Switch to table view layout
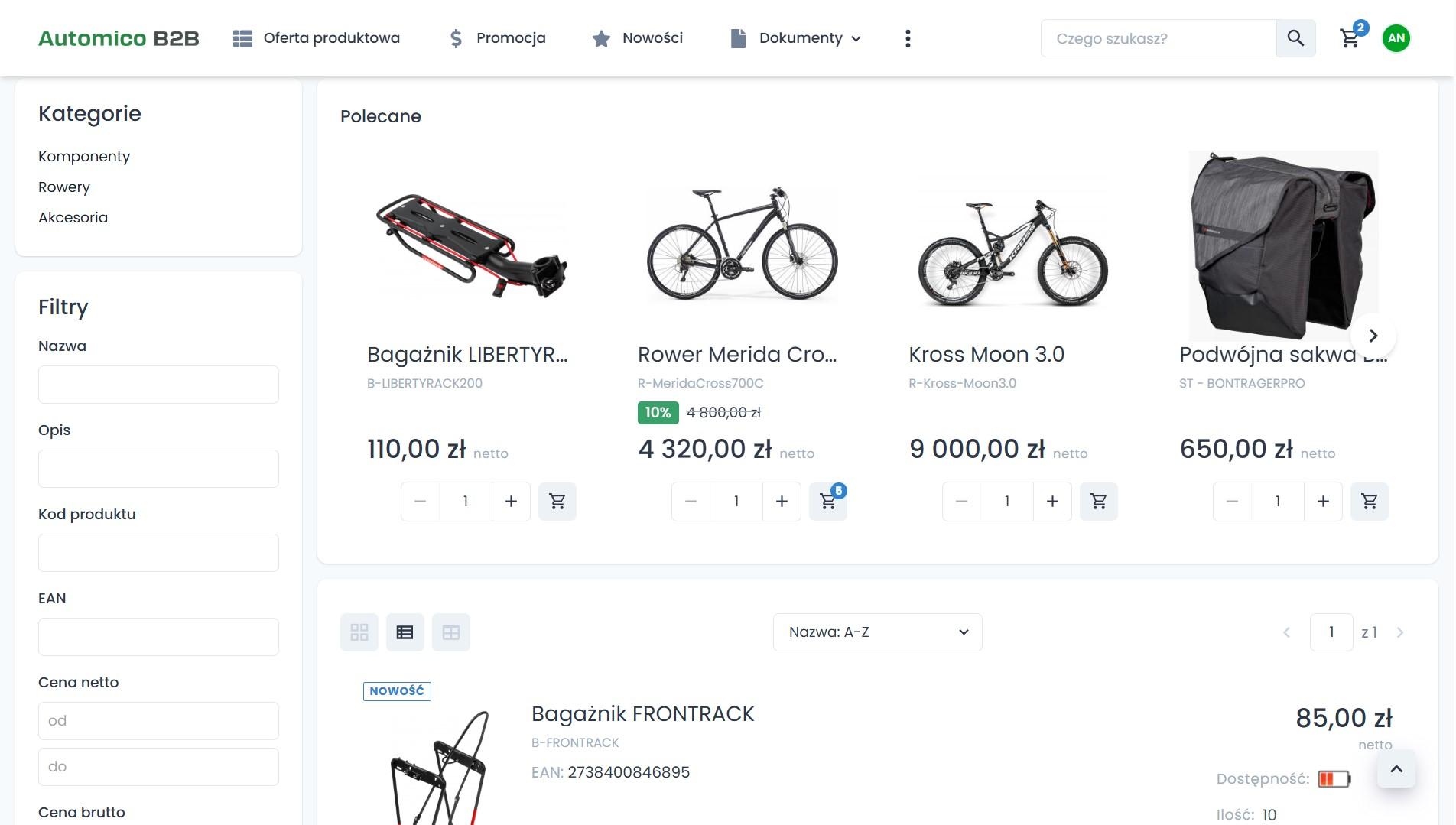Viewport: 1456px width, 825px height. [451, 632]
